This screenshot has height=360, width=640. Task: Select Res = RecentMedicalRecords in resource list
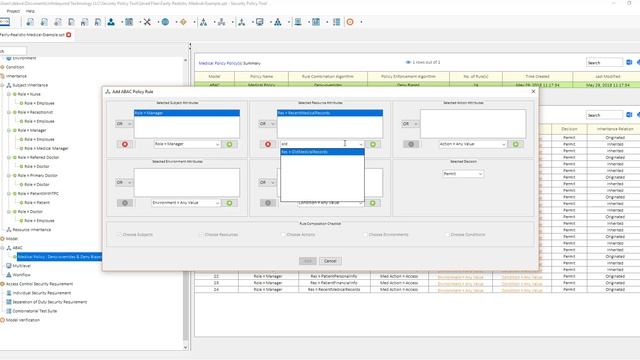coord(330,113)
